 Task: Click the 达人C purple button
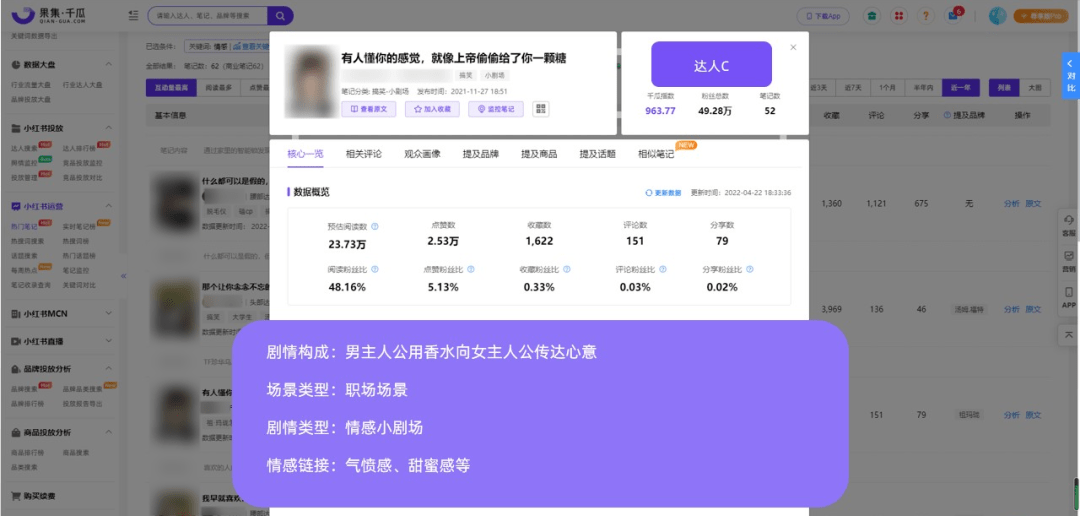point(712,64)
